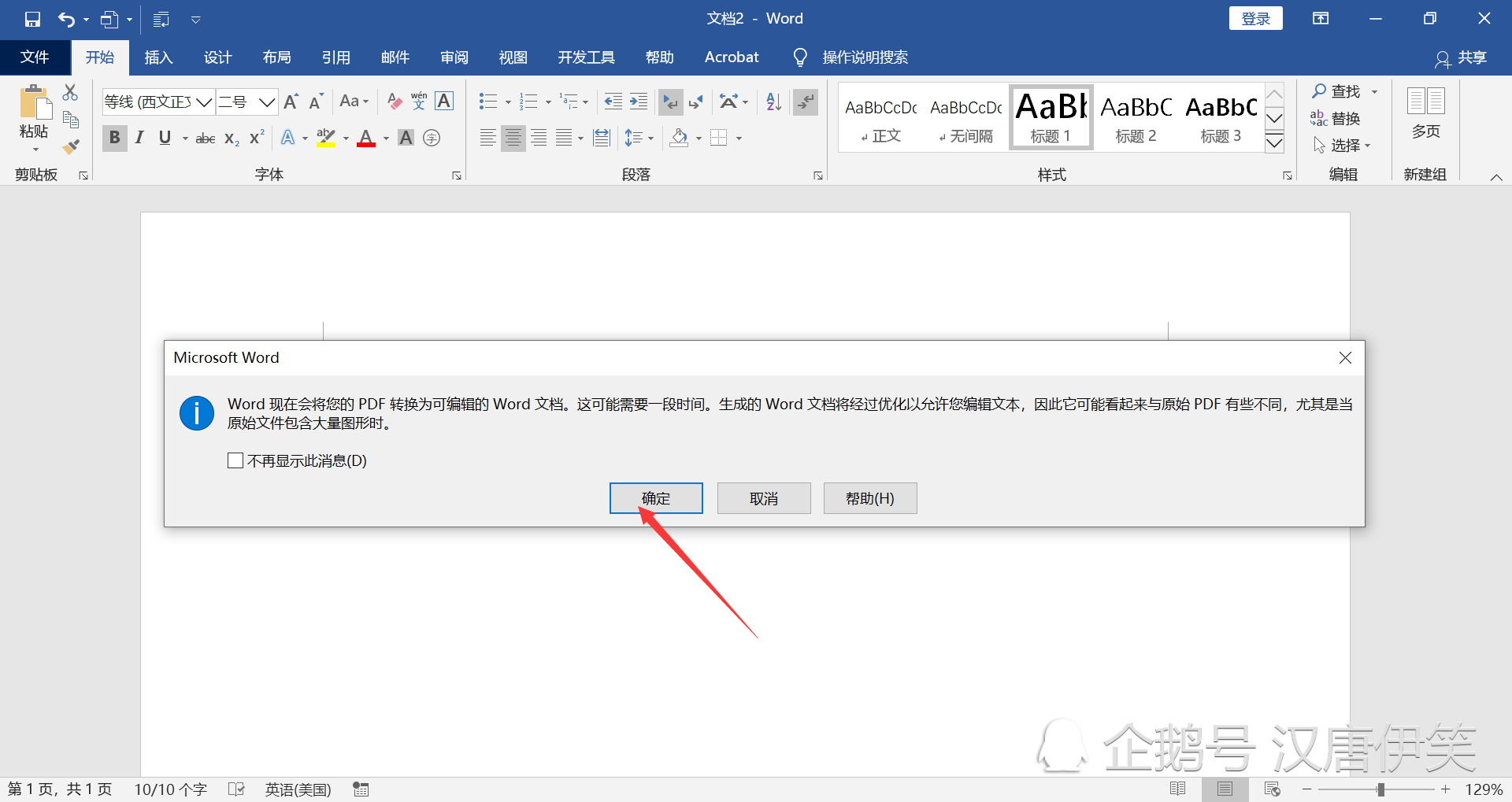The width and height of the screenshot is (1512, 802).
Task: Clear all formatting with the eraser icon
Action: point(394,102)
